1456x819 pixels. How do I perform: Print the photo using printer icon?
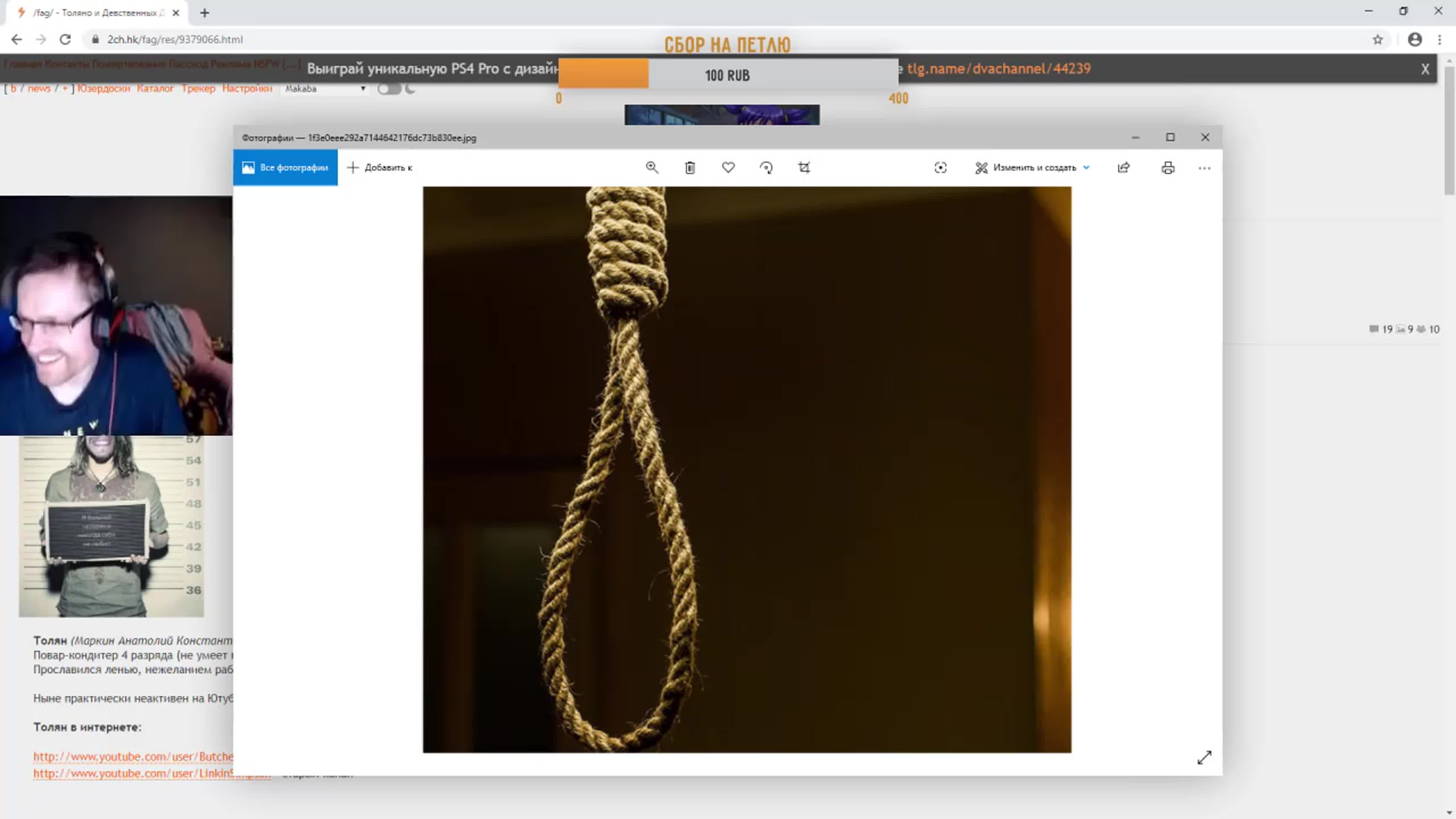coord(1168,167)
